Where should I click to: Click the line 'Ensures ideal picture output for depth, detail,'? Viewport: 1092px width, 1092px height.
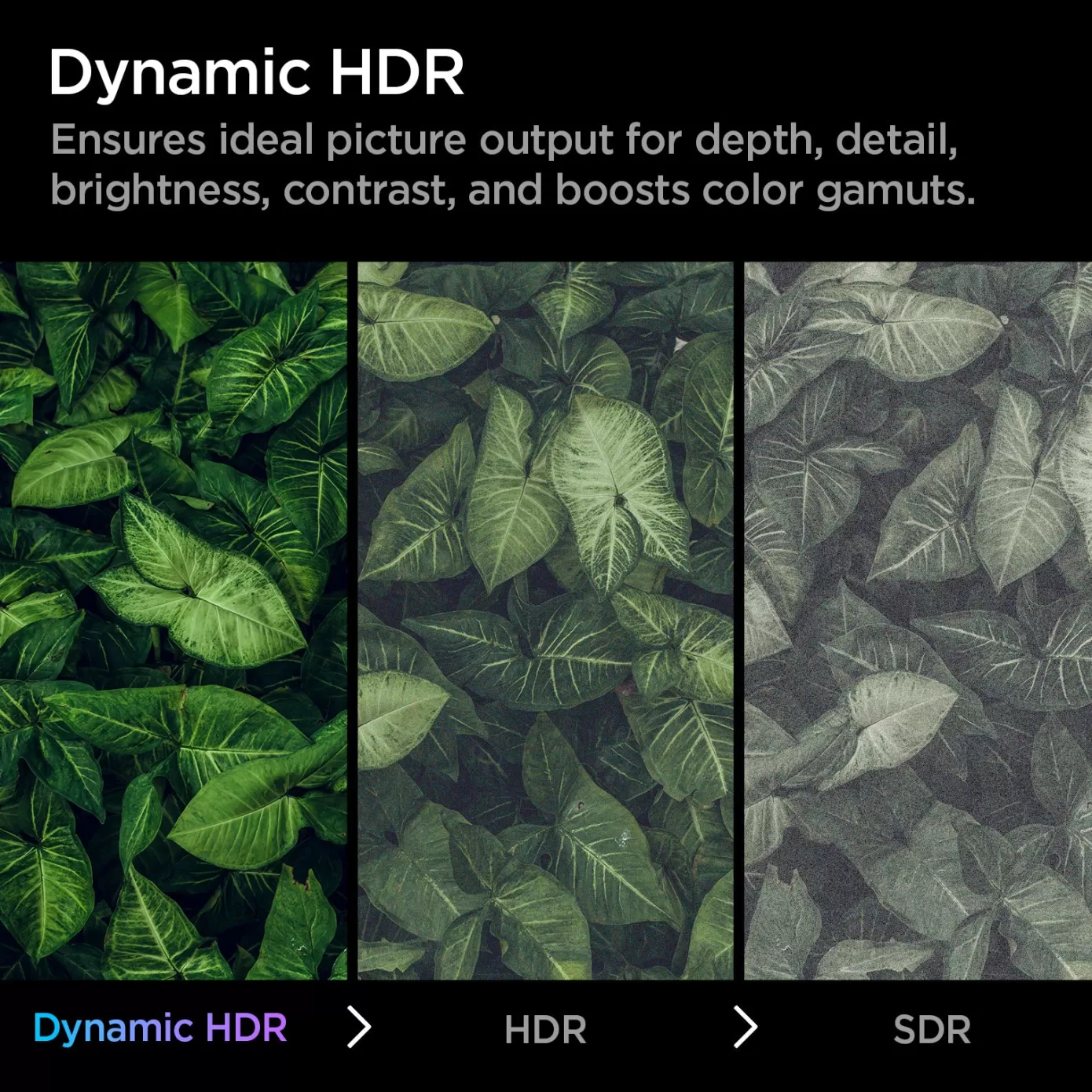504,142
